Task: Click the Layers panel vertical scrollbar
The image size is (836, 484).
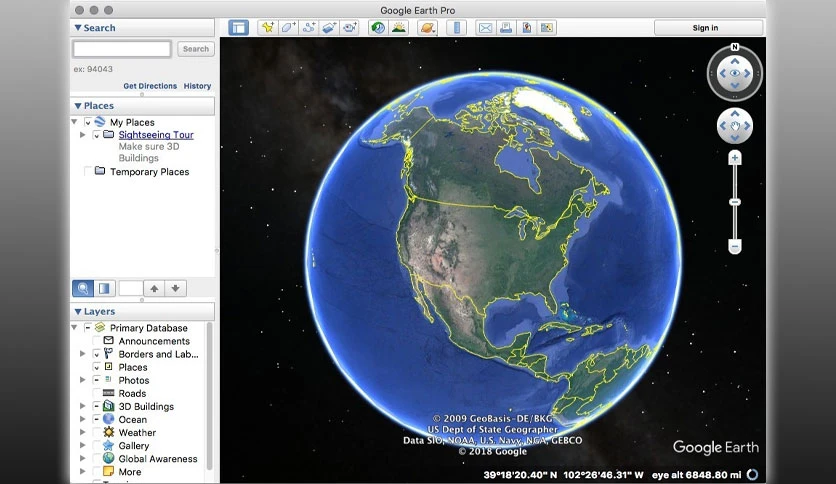Action: (x=210, y=396)
